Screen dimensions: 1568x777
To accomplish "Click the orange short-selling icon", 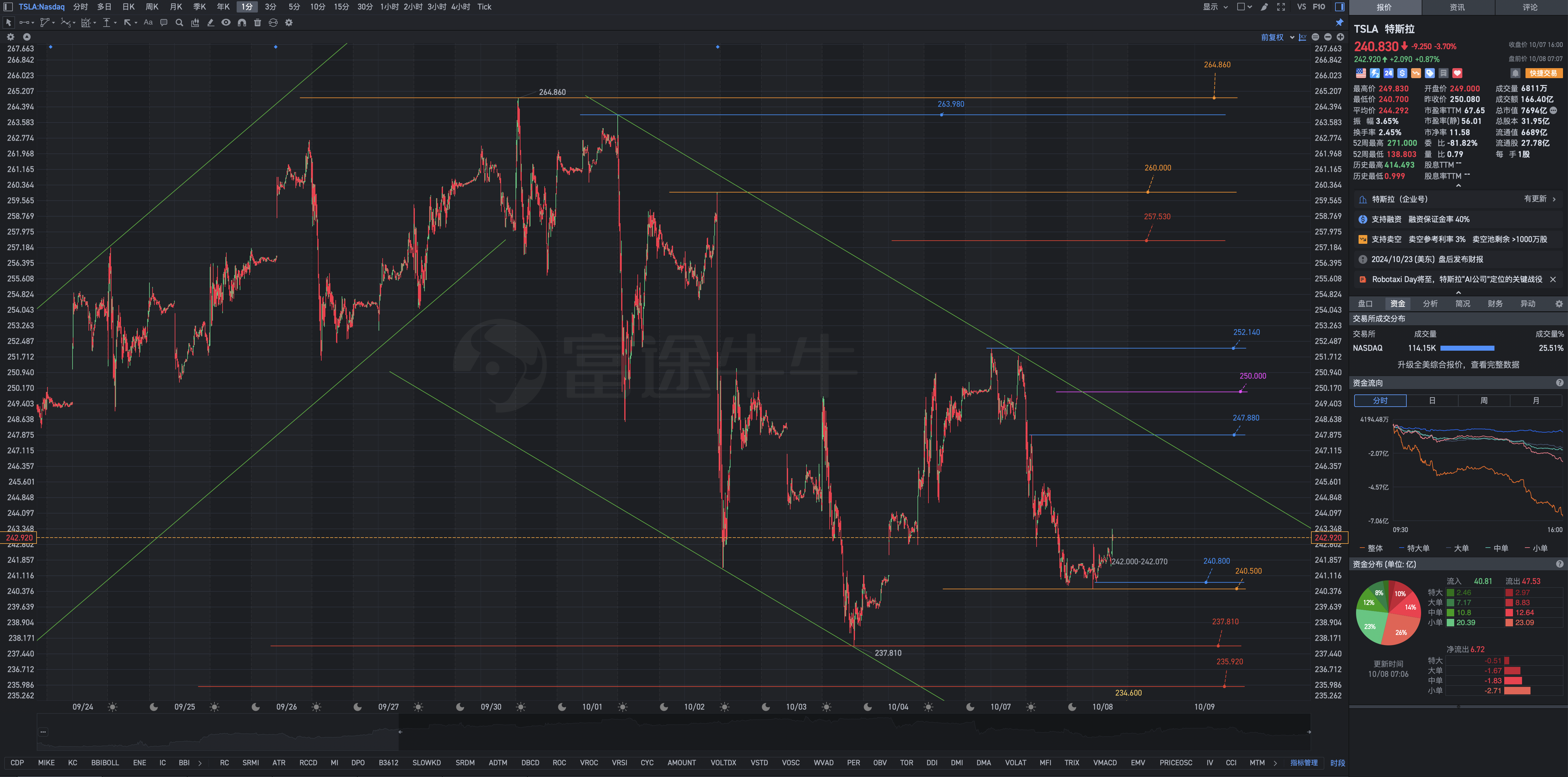I will click(x=1416, y=73).
